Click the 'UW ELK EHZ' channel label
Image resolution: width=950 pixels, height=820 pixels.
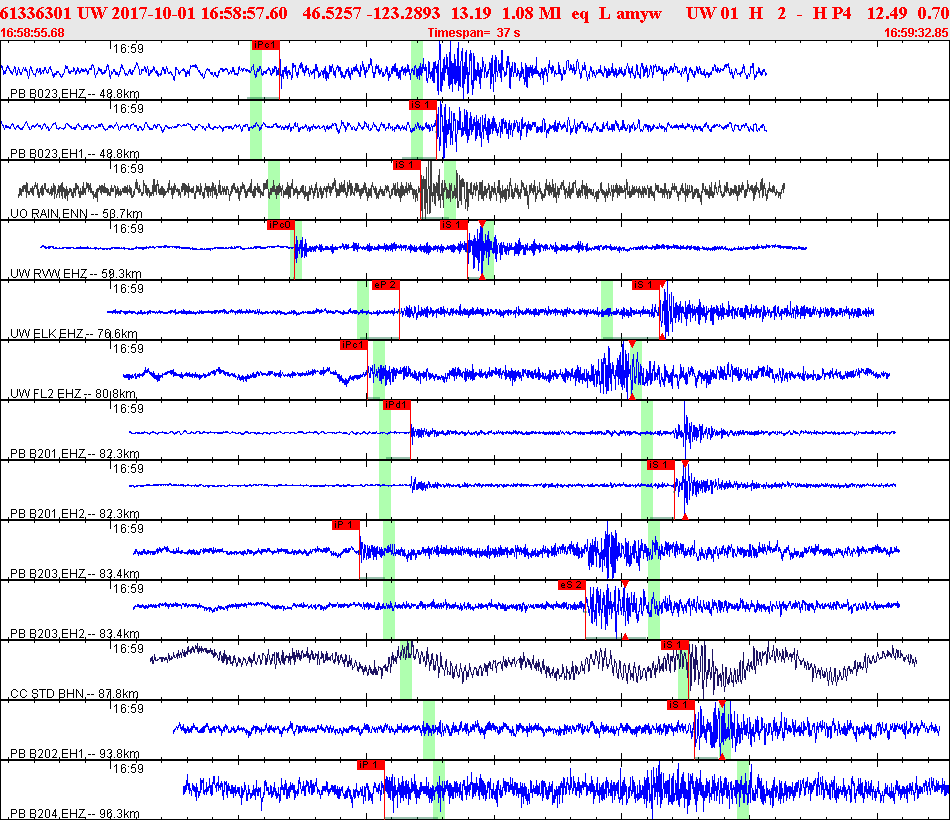pyautogui.click(x=74, y=334)
